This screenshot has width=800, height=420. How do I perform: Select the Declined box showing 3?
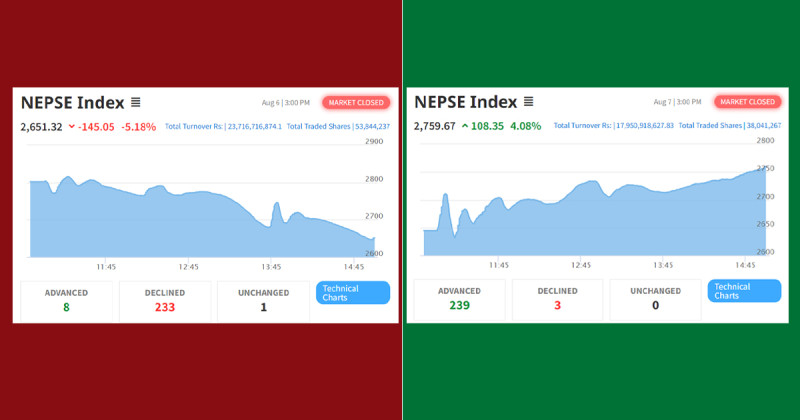pyautogui.click(x=557, y=299)
